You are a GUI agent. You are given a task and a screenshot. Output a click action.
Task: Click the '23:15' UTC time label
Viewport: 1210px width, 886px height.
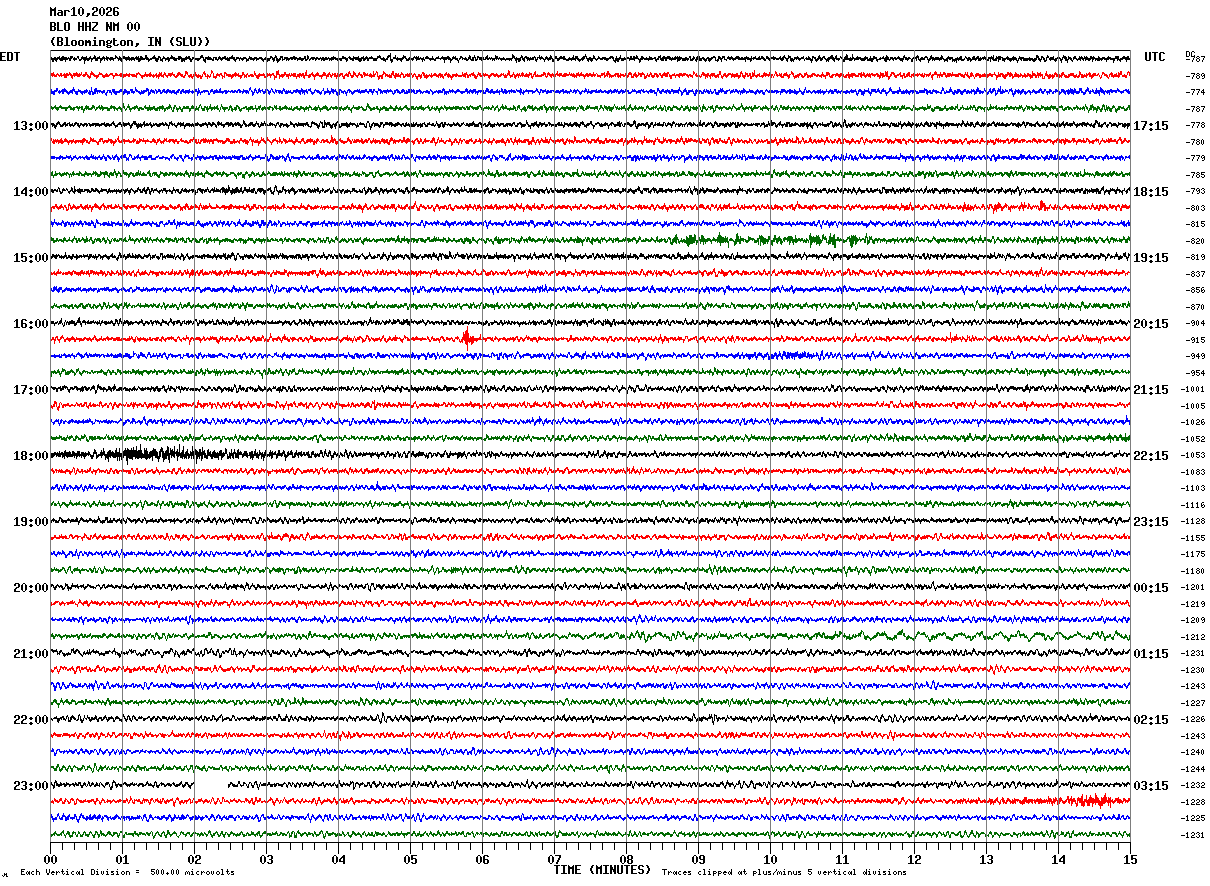[1151, 522]
